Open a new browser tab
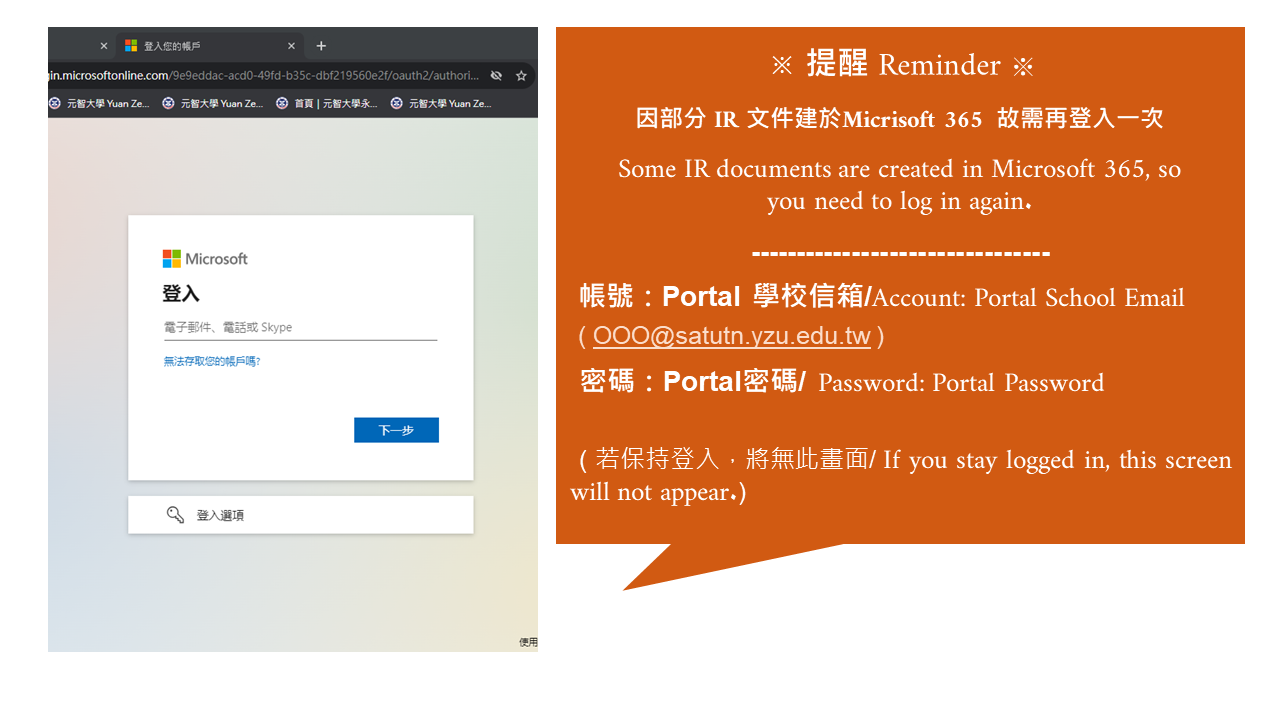Screen dimensions: 1280x720 [x=321, y=46]
